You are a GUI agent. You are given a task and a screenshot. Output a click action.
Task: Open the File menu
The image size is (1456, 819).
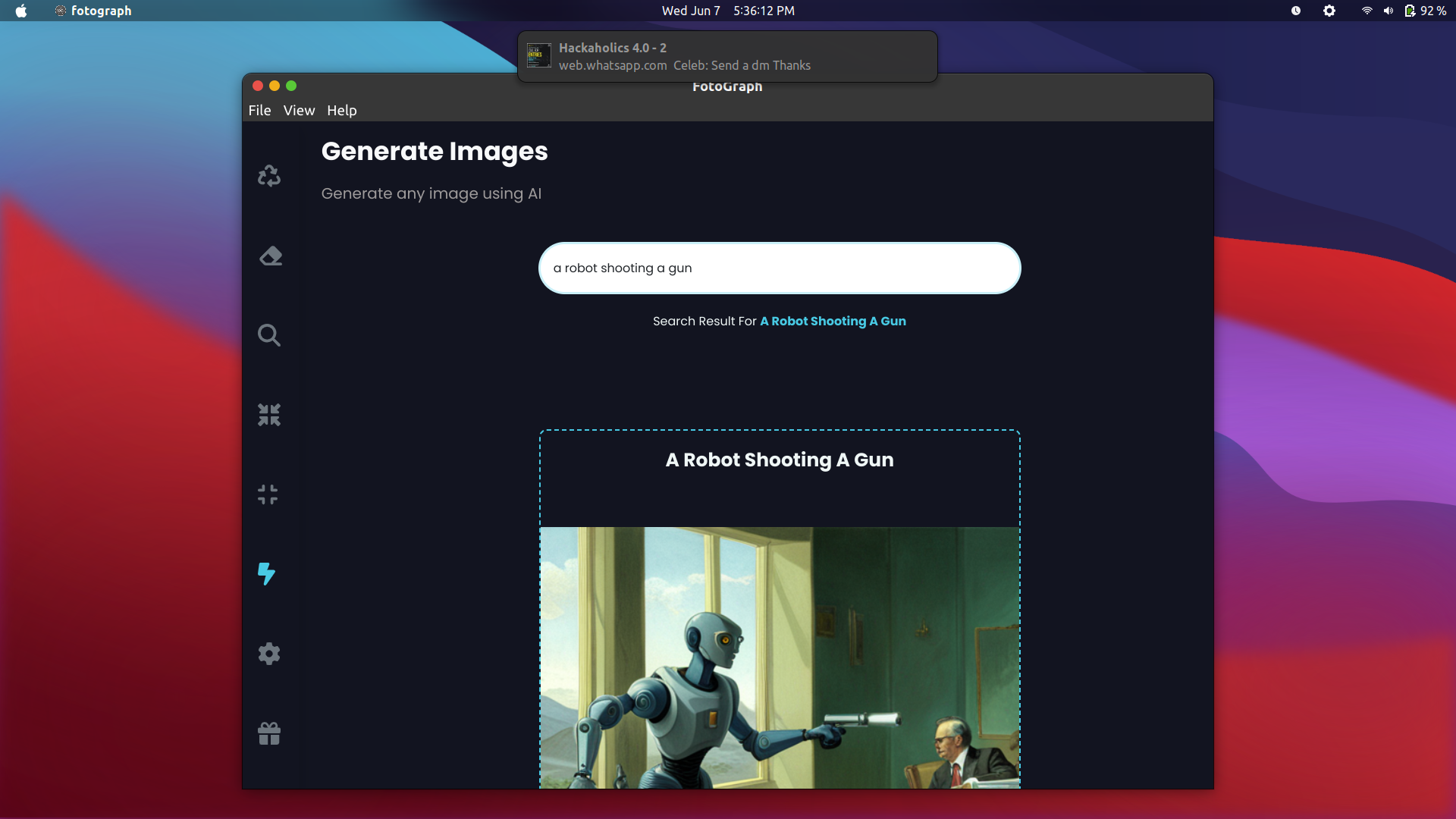point(259,110)
